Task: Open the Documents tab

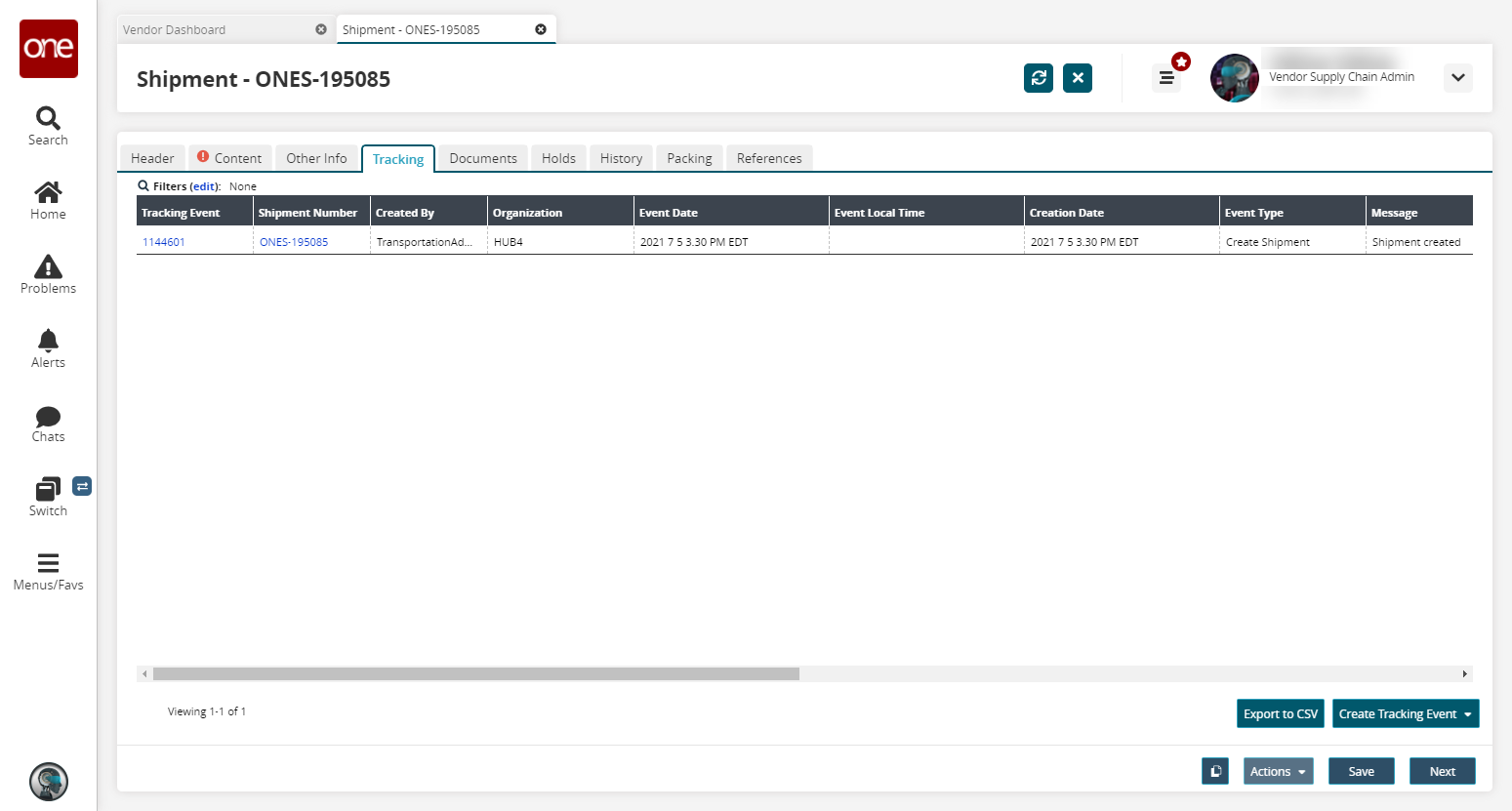Action: (483, 158)
